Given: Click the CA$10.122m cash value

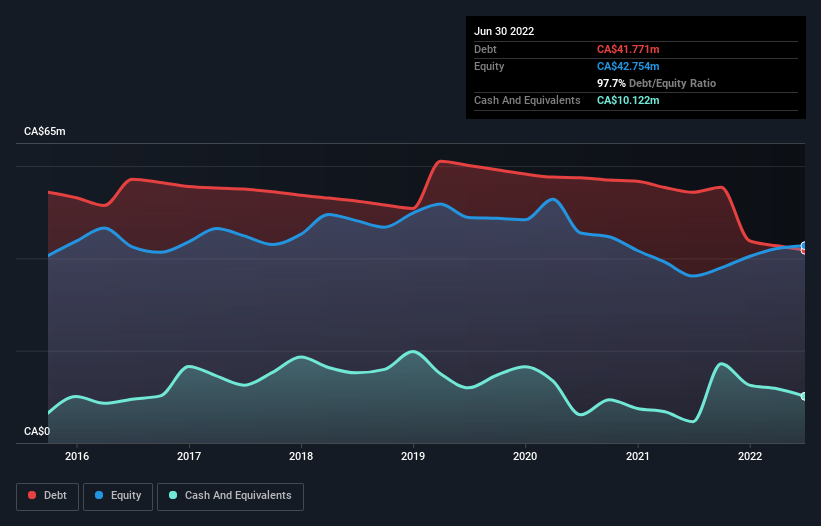Looking at the screenshot, I should [x=628, y=100].
